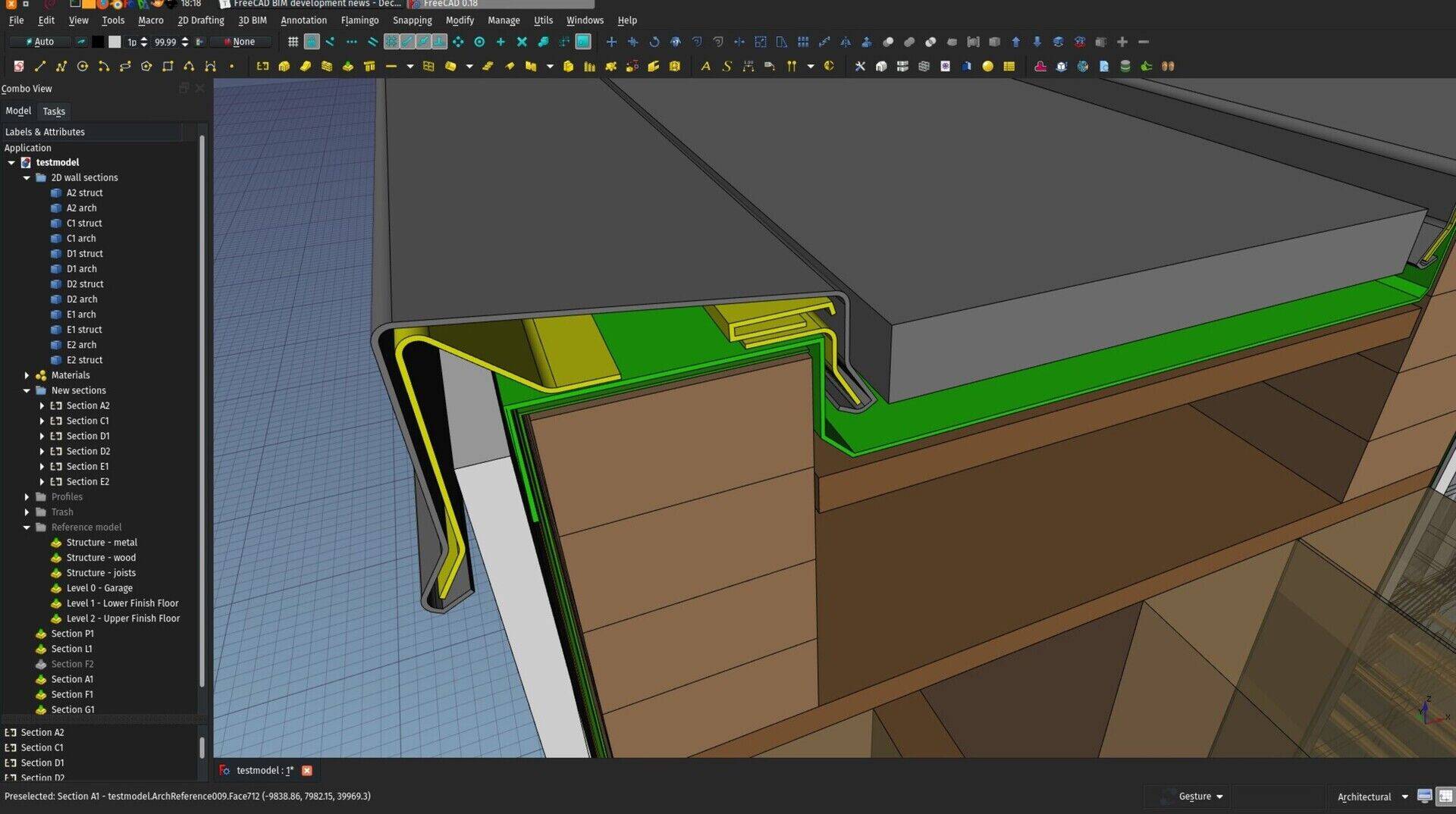
Task: Open the Snapping menu
Action: tap(412, 20)
